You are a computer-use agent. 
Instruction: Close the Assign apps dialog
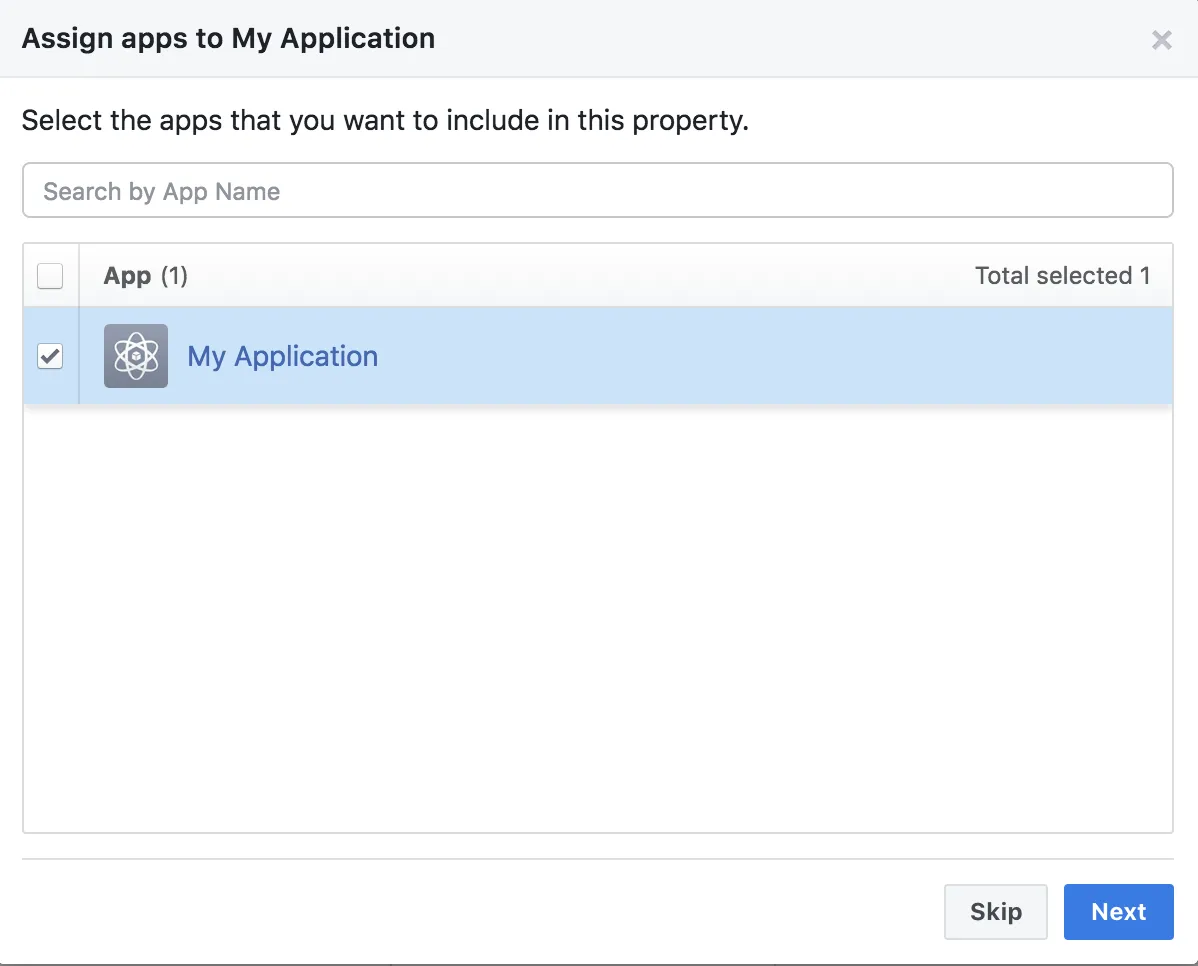pos(1161,40)
